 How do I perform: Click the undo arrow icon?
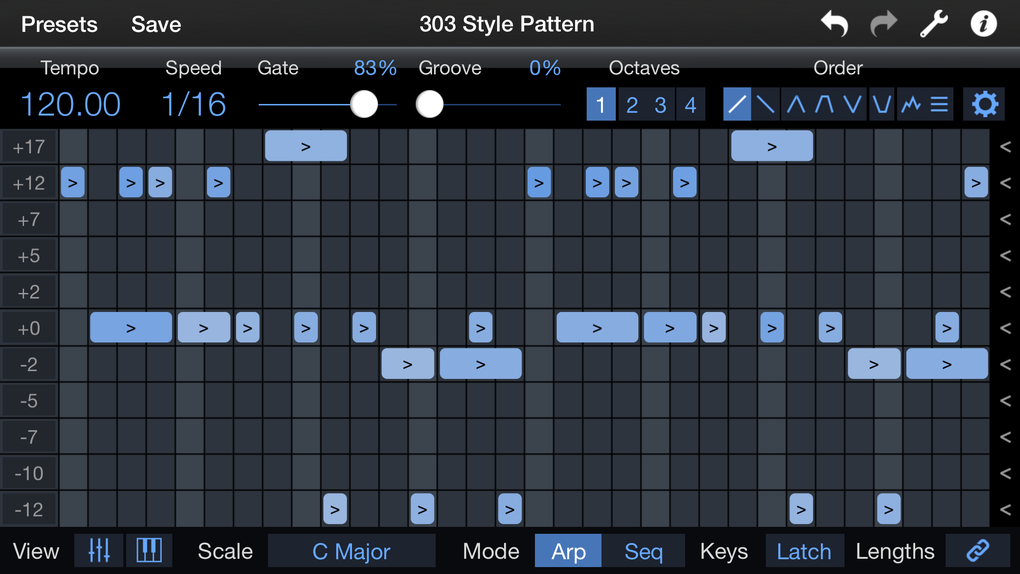(834, 24)
